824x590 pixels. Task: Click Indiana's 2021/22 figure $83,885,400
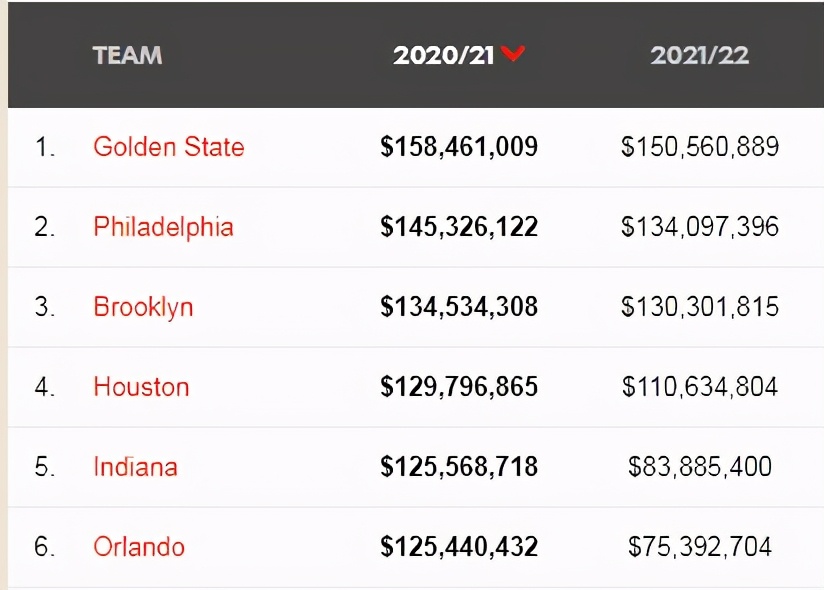coord(700,467)
